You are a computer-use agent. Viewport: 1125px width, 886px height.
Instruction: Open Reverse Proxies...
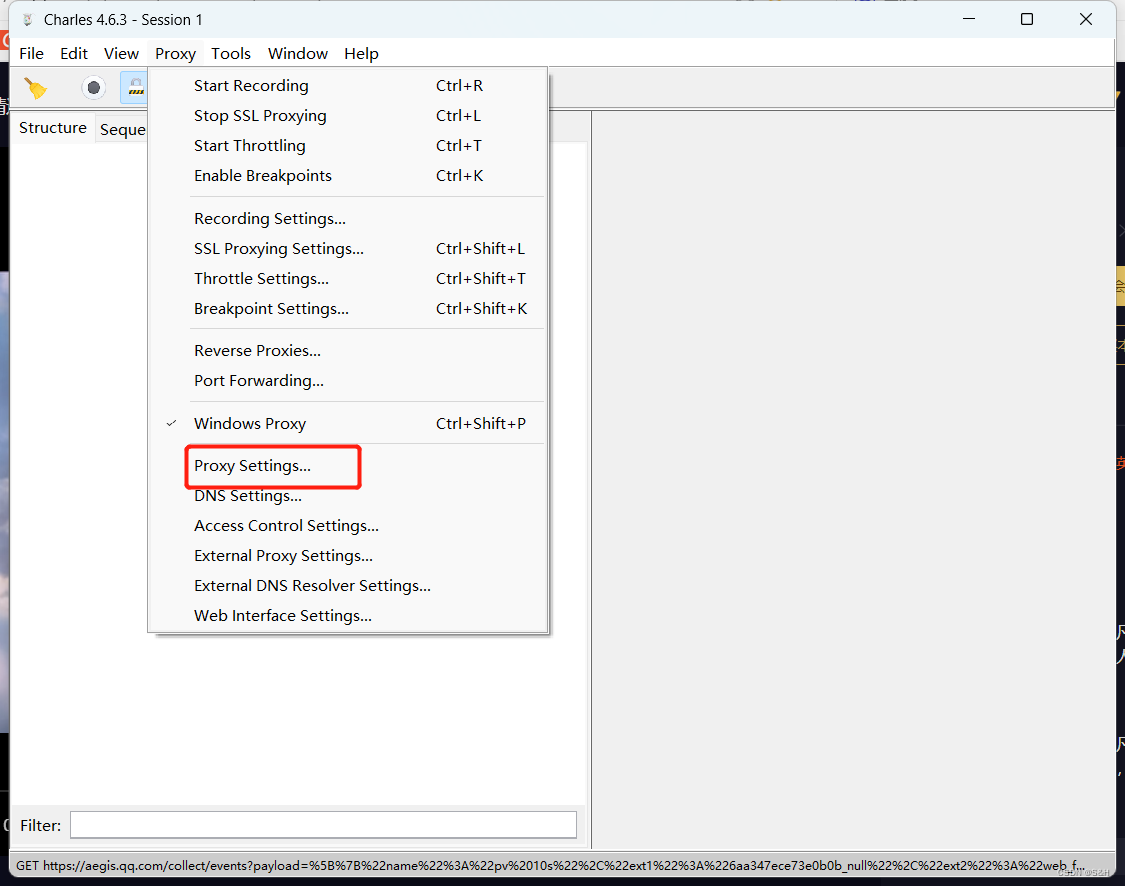pos(348,351)
